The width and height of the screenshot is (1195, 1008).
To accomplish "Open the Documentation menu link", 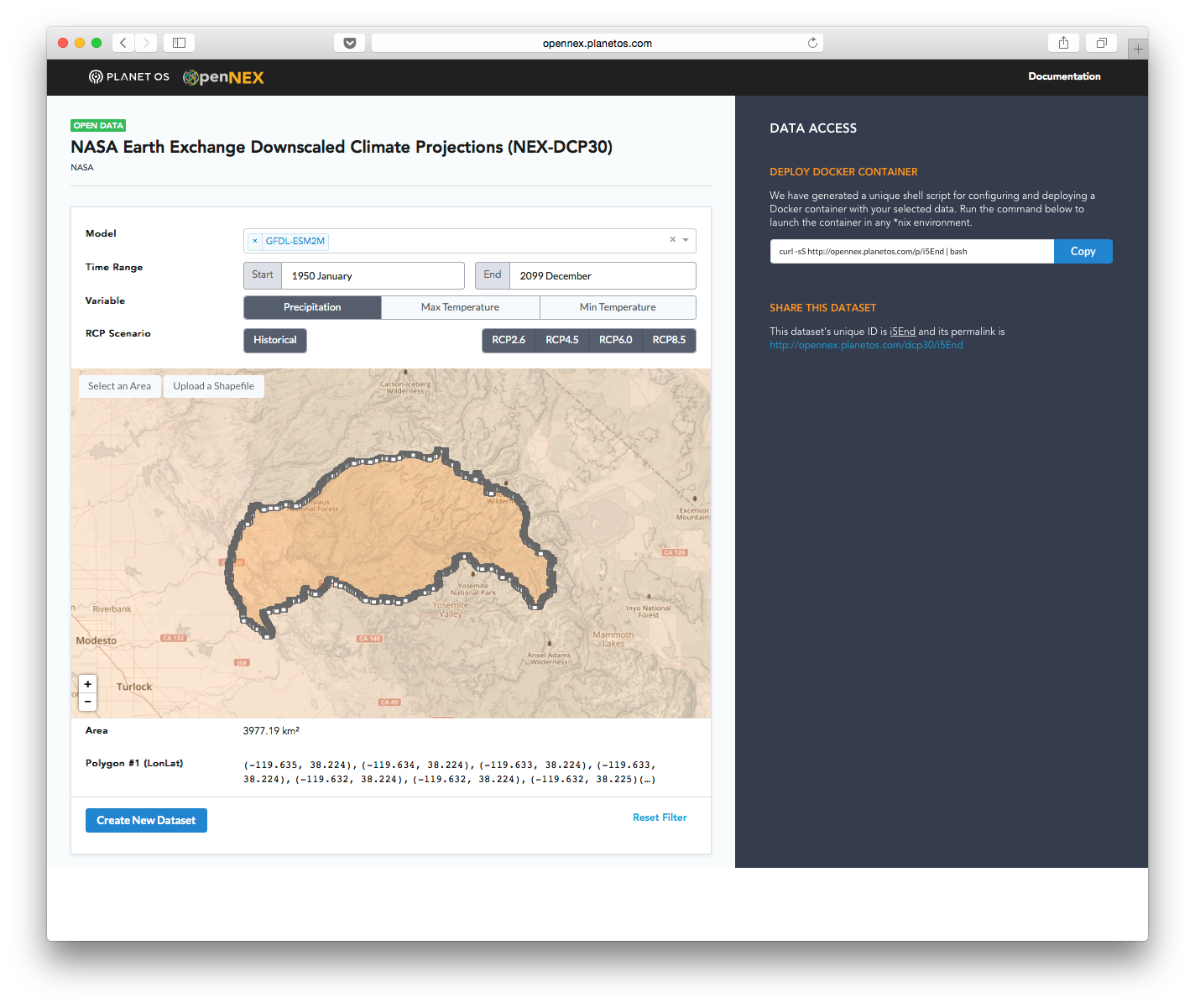I will (x=1064, y=76).
